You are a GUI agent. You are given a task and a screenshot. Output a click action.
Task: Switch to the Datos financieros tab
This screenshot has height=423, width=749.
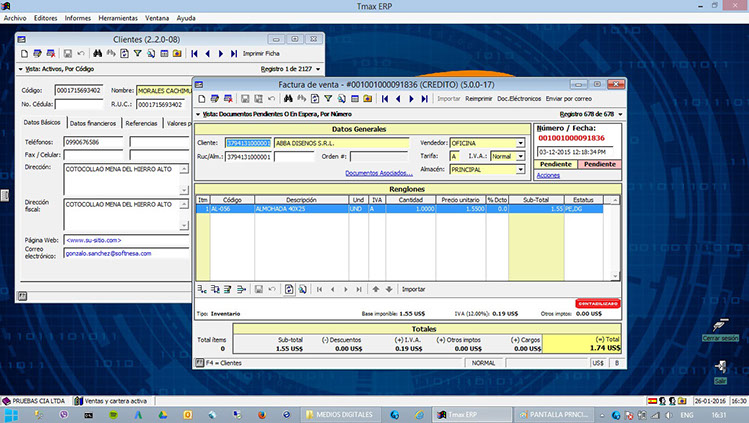click(93, 123)
